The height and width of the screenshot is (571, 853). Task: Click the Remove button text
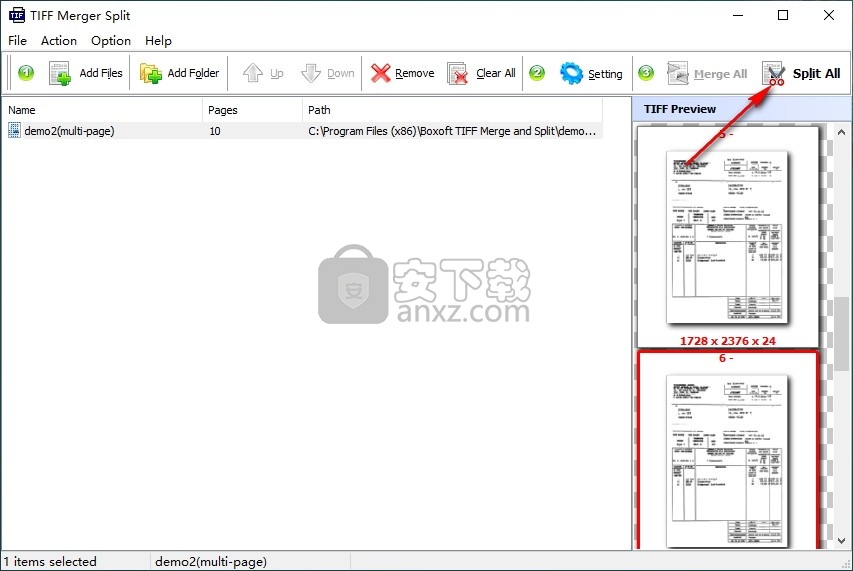tap(415, 73)
